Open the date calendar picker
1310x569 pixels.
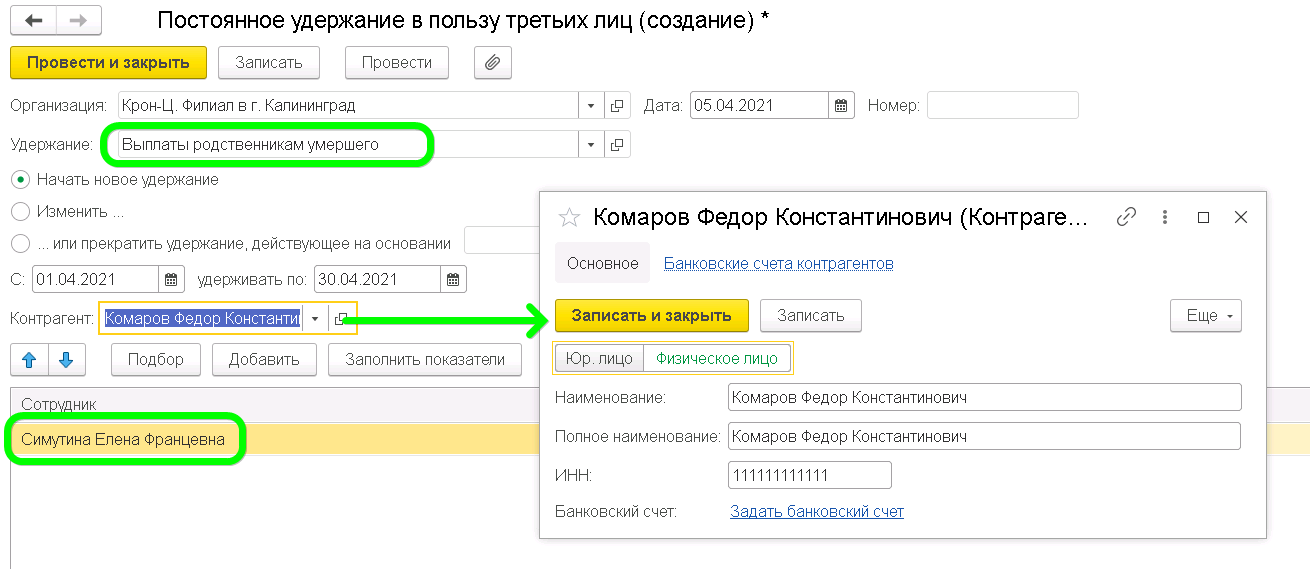pos(841,105)
